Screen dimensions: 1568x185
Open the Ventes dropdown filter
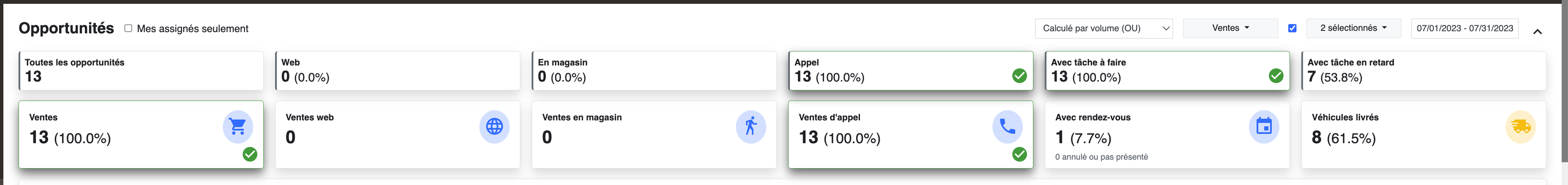click(x=1230, y=28)
